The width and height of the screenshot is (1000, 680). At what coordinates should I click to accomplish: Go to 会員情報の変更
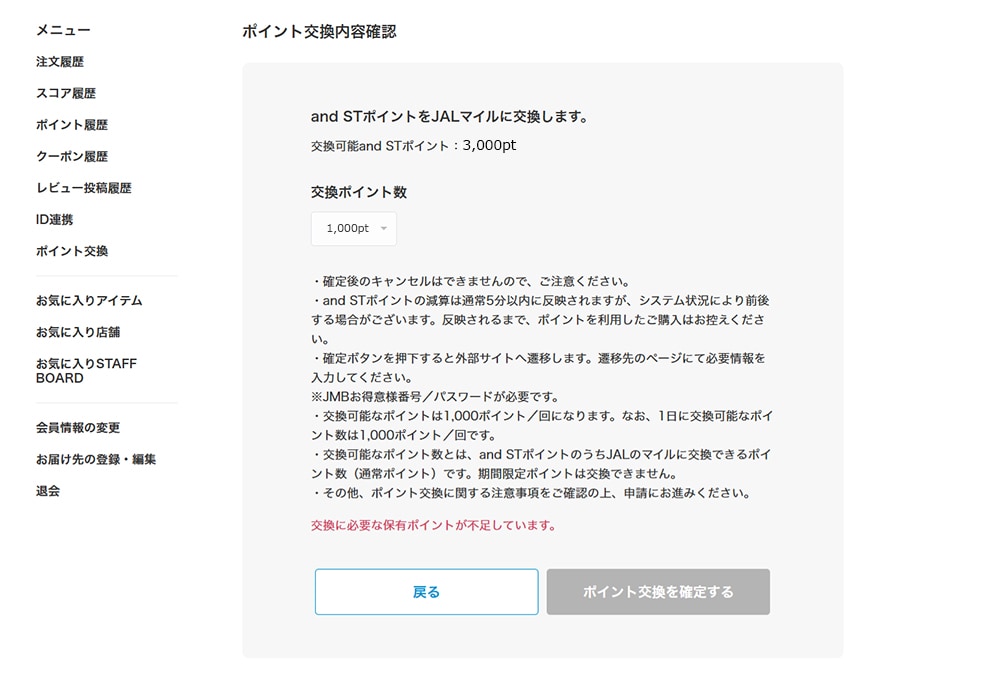click(78, 428)
